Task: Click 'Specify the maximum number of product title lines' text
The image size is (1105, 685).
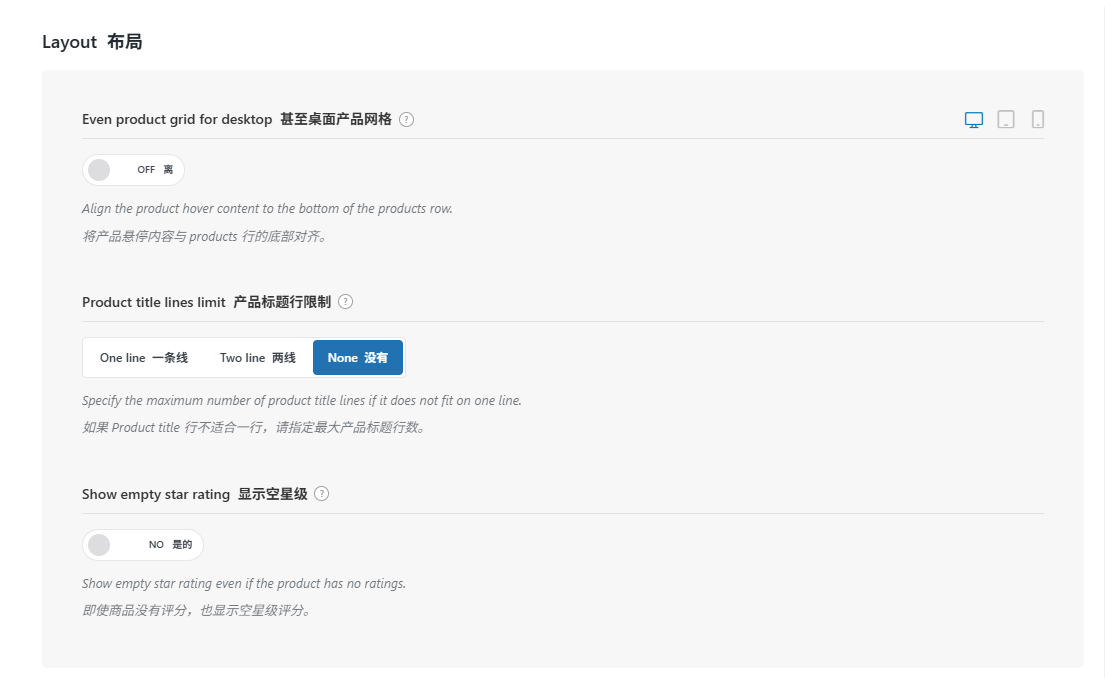Action: coord(302,400)
